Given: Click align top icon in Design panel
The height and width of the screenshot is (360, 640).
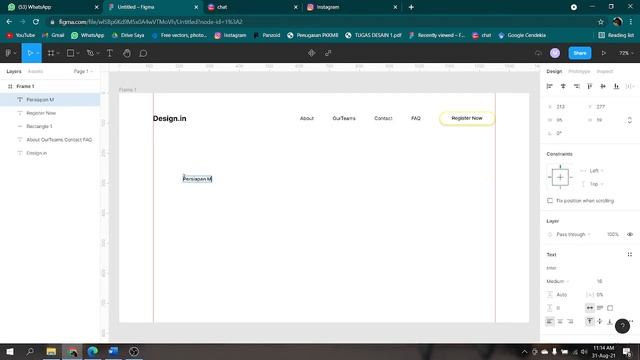Looking at the screenshot, I should click(x=590, y=86).
